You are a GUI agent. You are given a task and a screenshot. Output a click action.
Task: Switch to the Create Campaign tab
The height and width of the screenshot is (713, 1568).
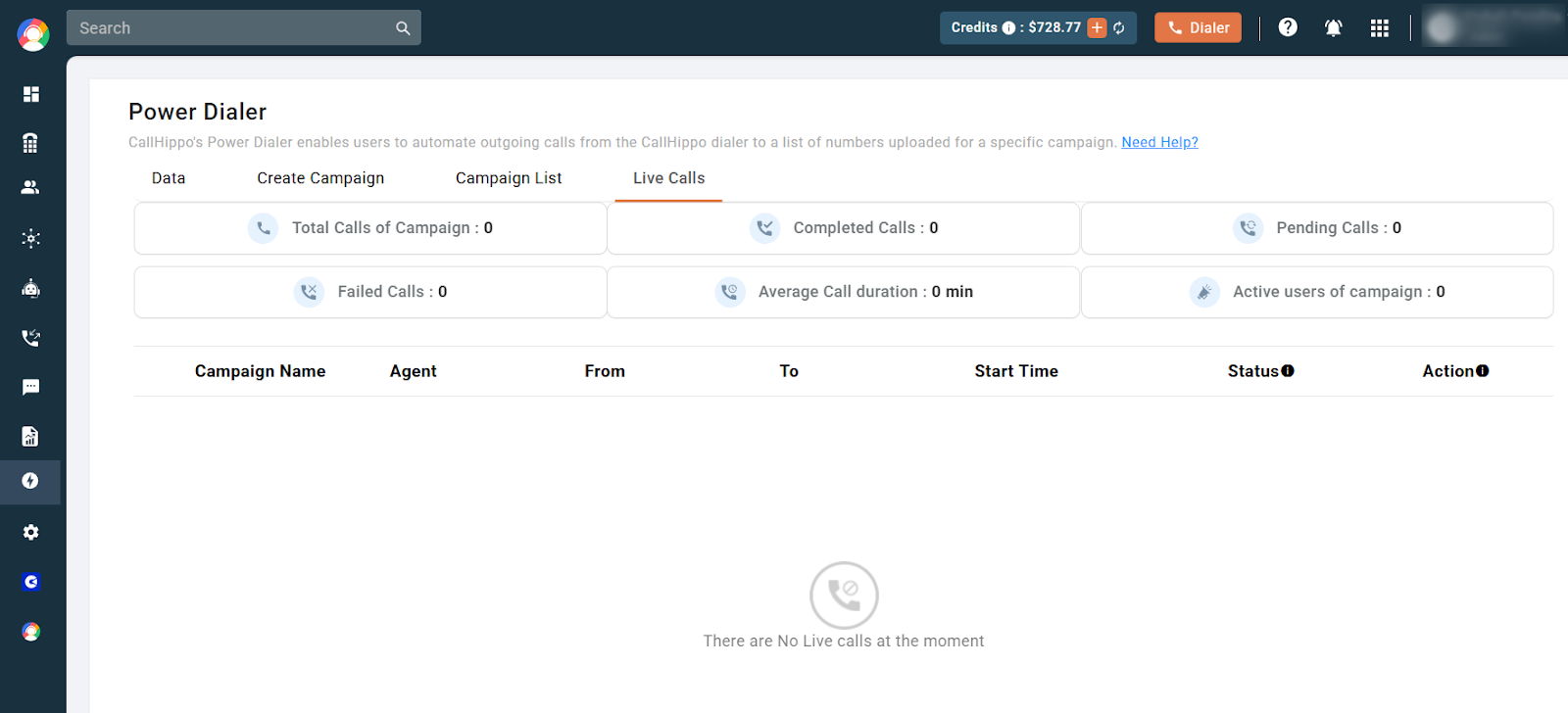[320, 178]
